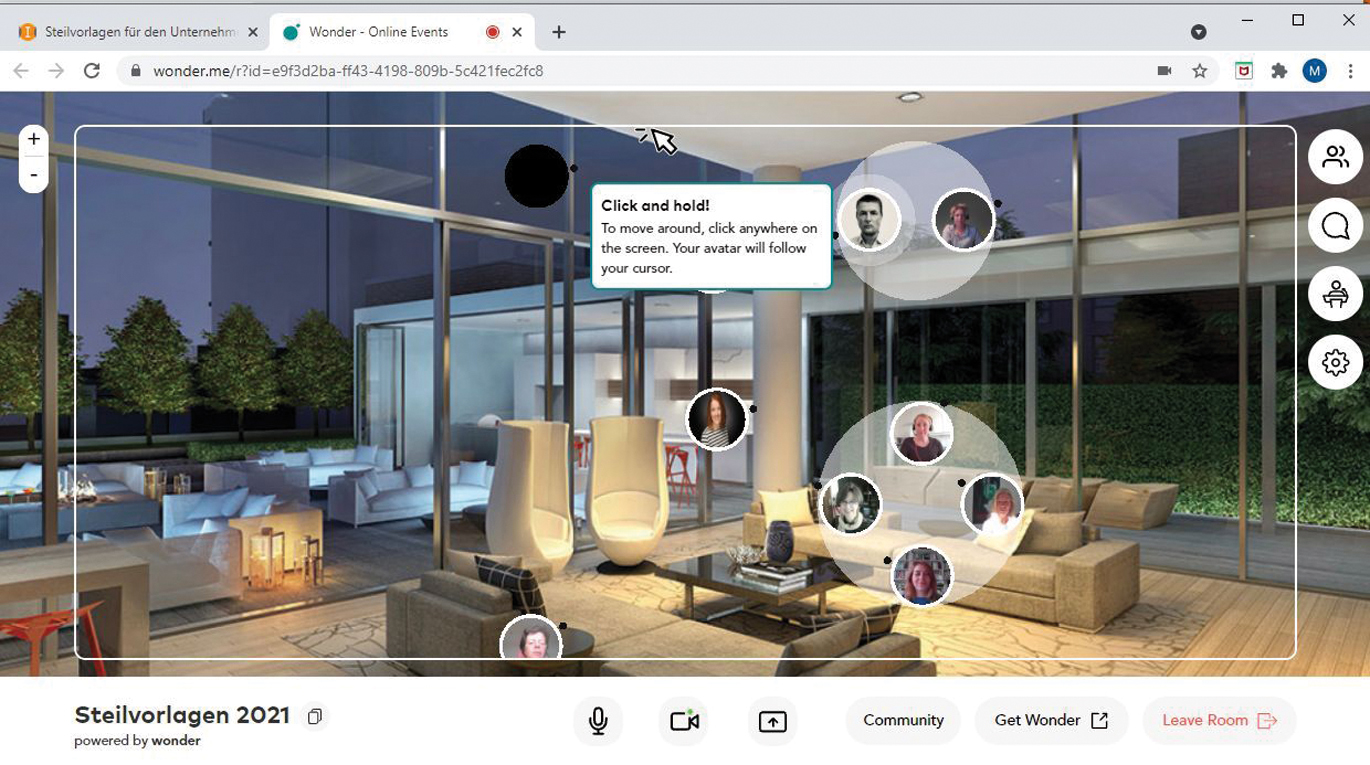Copy room link next to Steilvorlagen 2021
Viewport: 1370px width, 765px height.
[x=315, y=717]
